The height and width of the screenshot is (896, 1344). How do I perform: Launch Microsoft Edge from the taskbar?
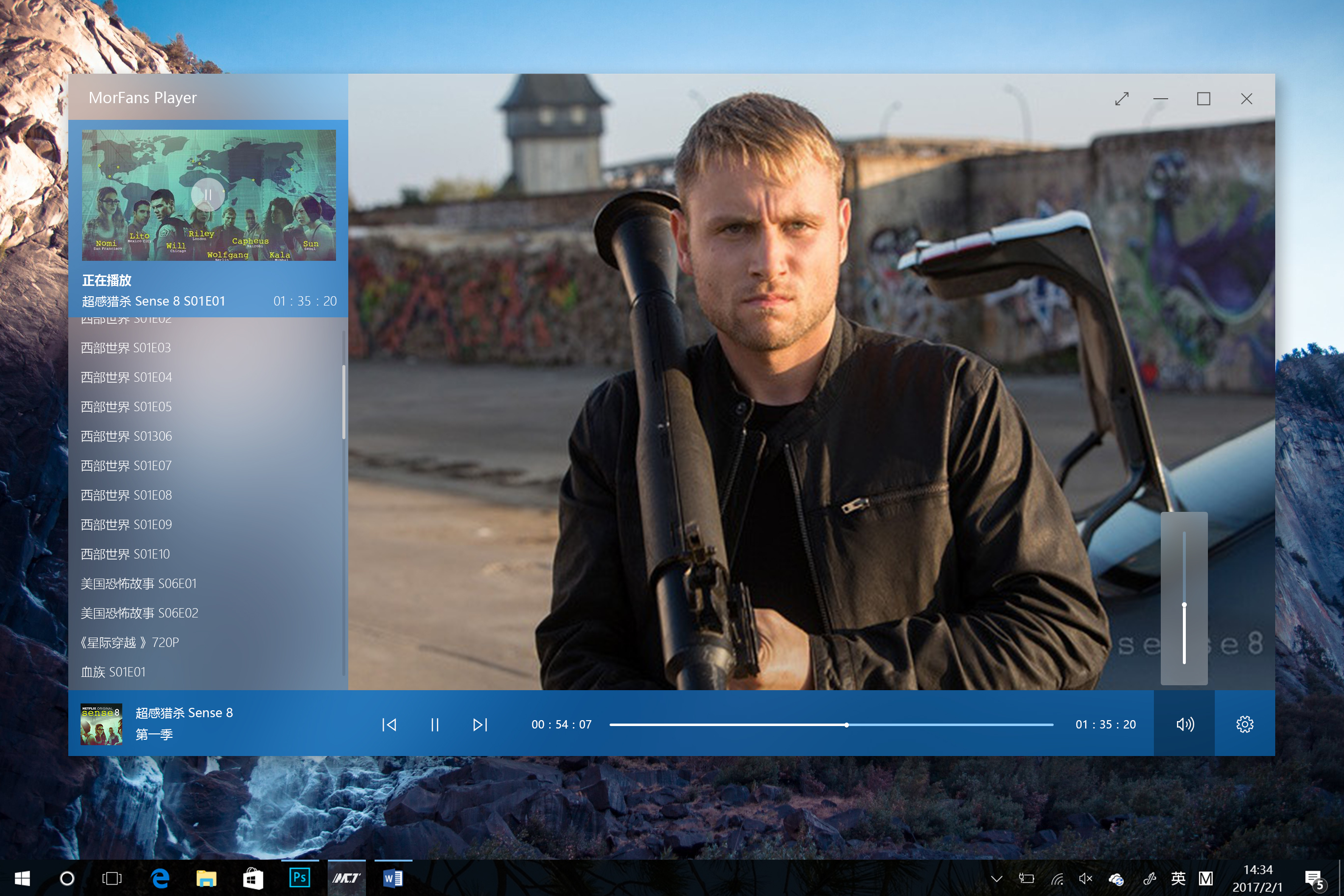coord(160,878)
